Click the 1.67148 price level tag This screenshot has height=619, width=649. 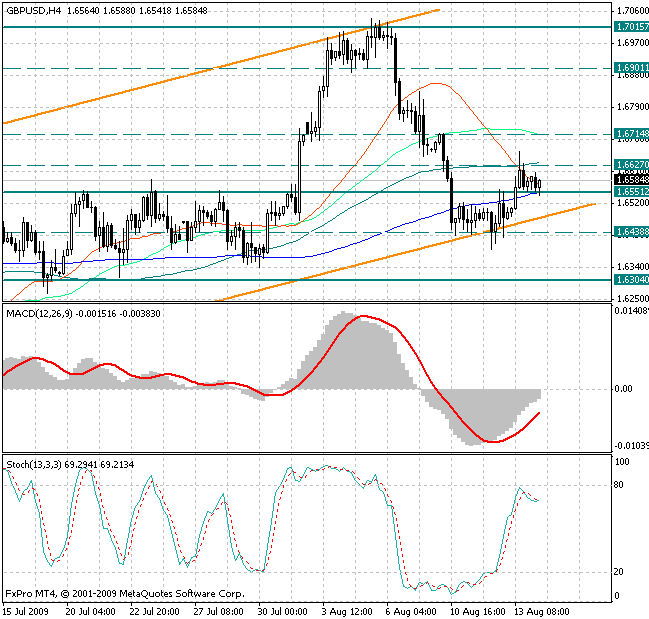point(631,133)
